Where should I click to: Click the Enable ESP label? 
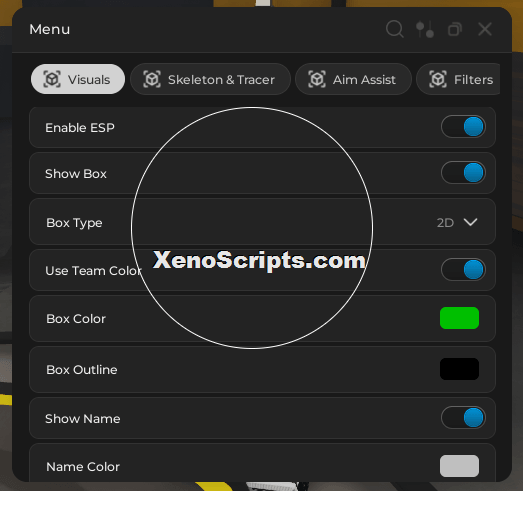80,127
